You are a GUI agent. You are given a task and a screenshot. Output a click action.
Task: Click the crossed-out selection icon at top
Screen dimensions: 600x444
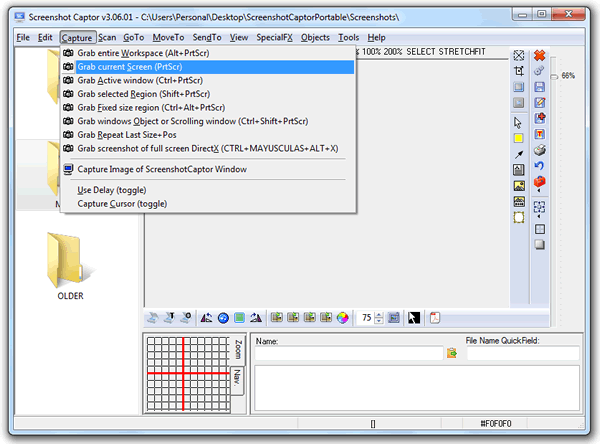click(x=519, y=56)
